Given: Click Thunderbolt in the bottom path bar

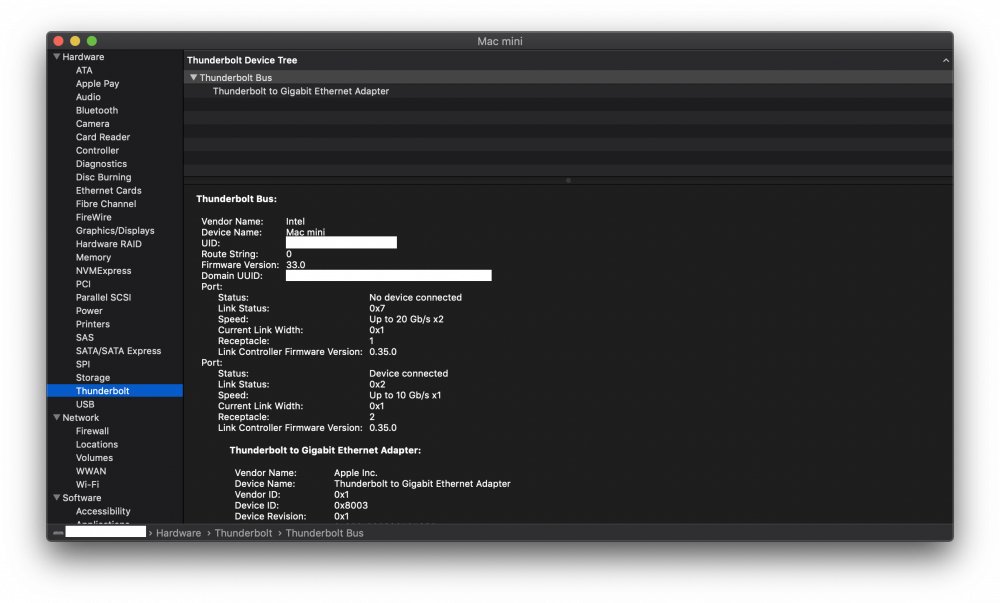Looking at the screenshot, I should click(x=243, y=533).
